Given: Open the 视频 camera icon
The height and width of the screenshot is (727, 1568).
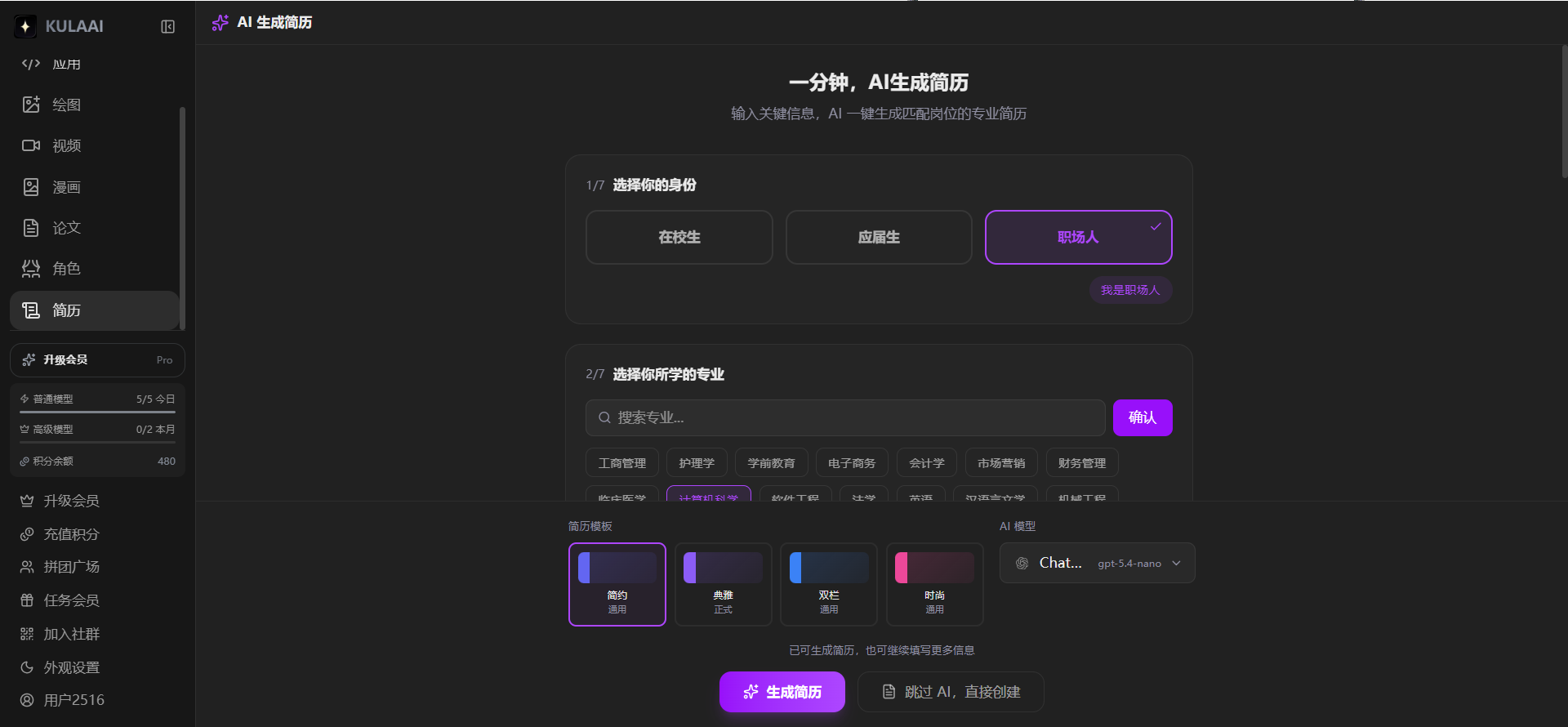Looking at the screenshot, I should 31,145.
